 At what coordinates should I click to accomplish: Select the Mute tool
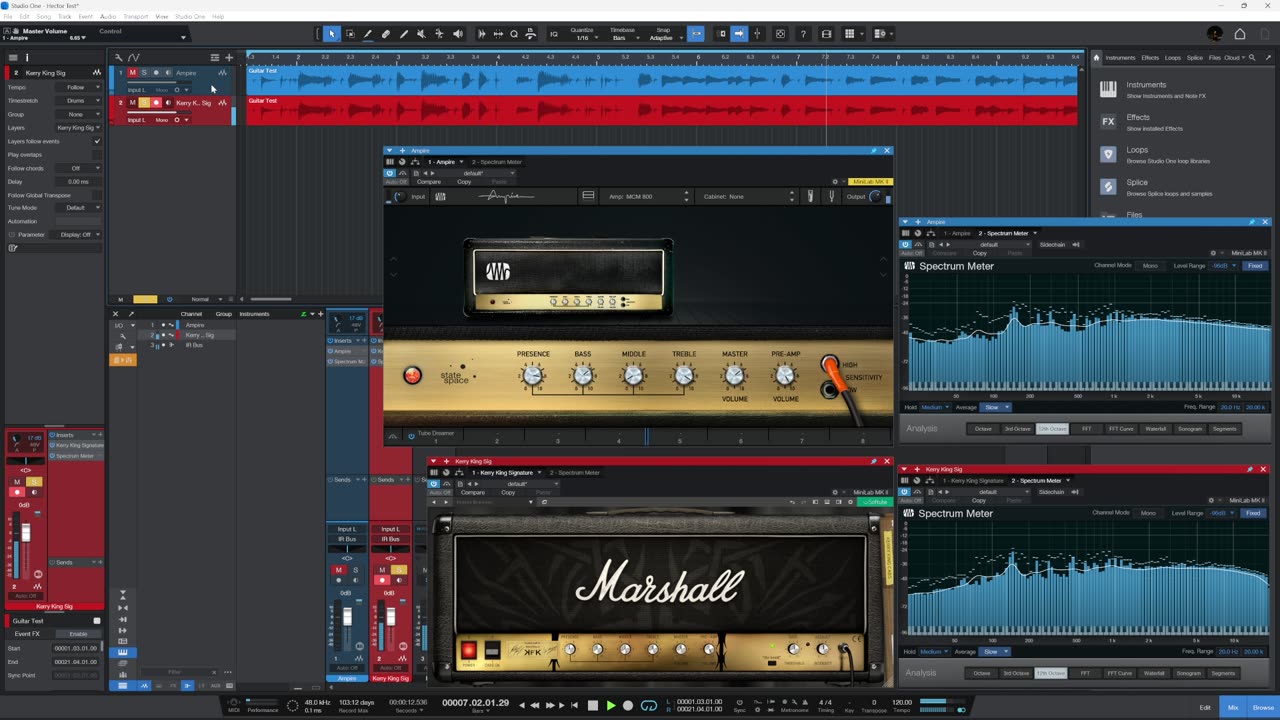coord(422,34)
